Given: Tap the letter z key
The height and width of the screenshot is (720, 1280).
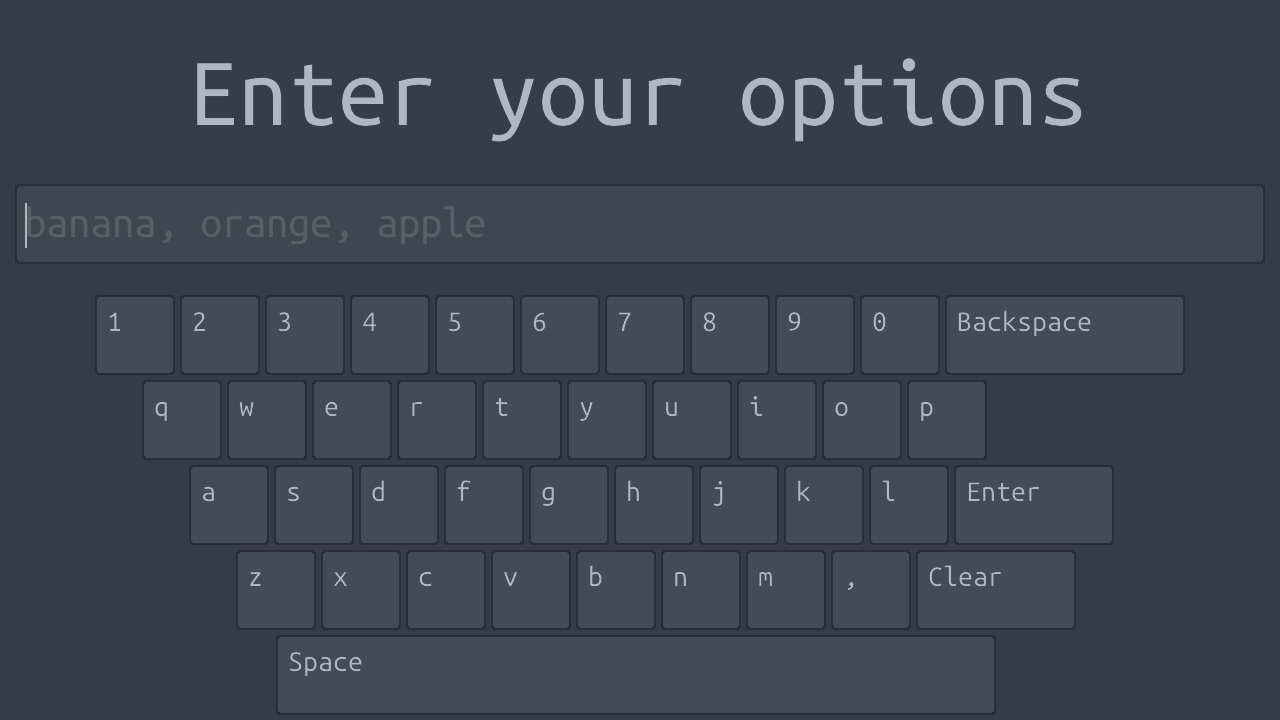Looking at the screenshot, I should [276, 590].
